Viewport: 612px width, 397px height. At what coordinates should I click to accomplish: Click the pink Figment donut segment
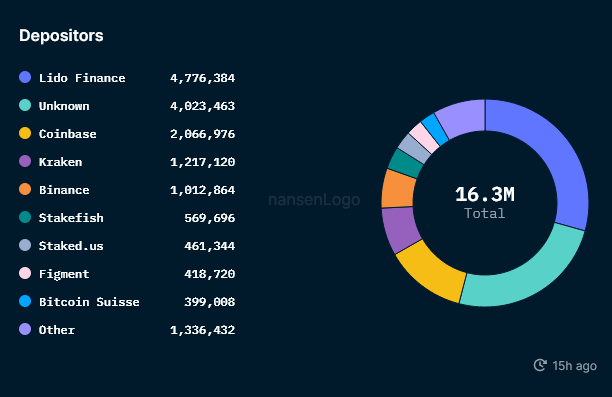pos(425,137)
